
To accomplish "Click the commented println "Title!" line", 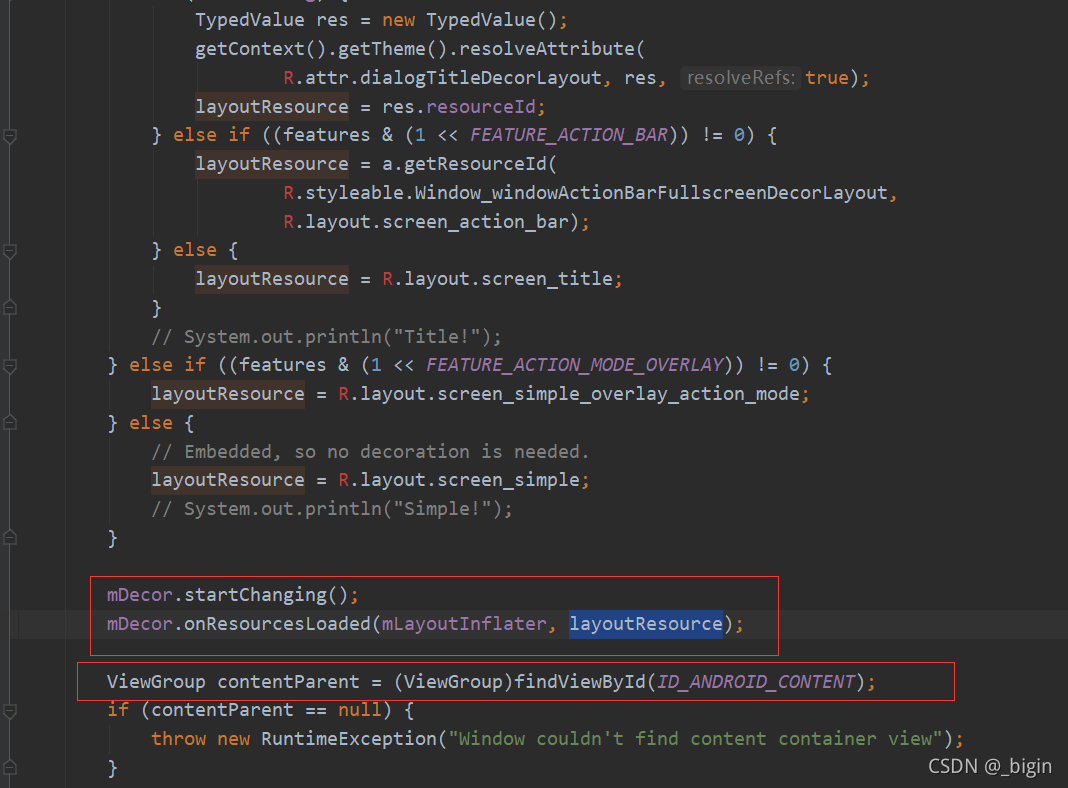I will point(326,336).
